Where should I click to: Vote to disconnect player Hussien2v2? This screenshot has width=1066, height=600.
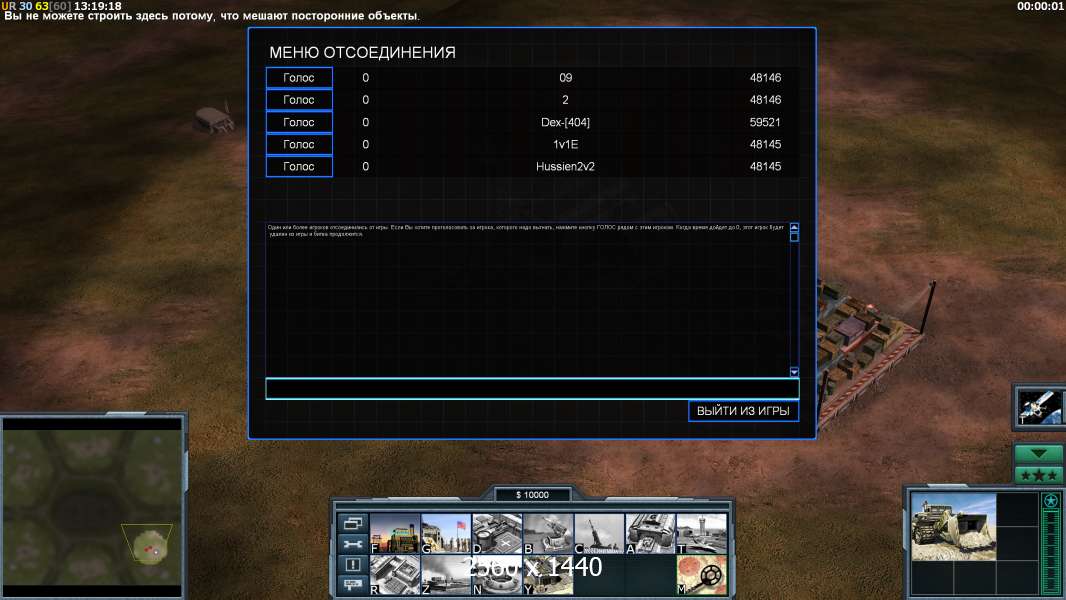299,166
